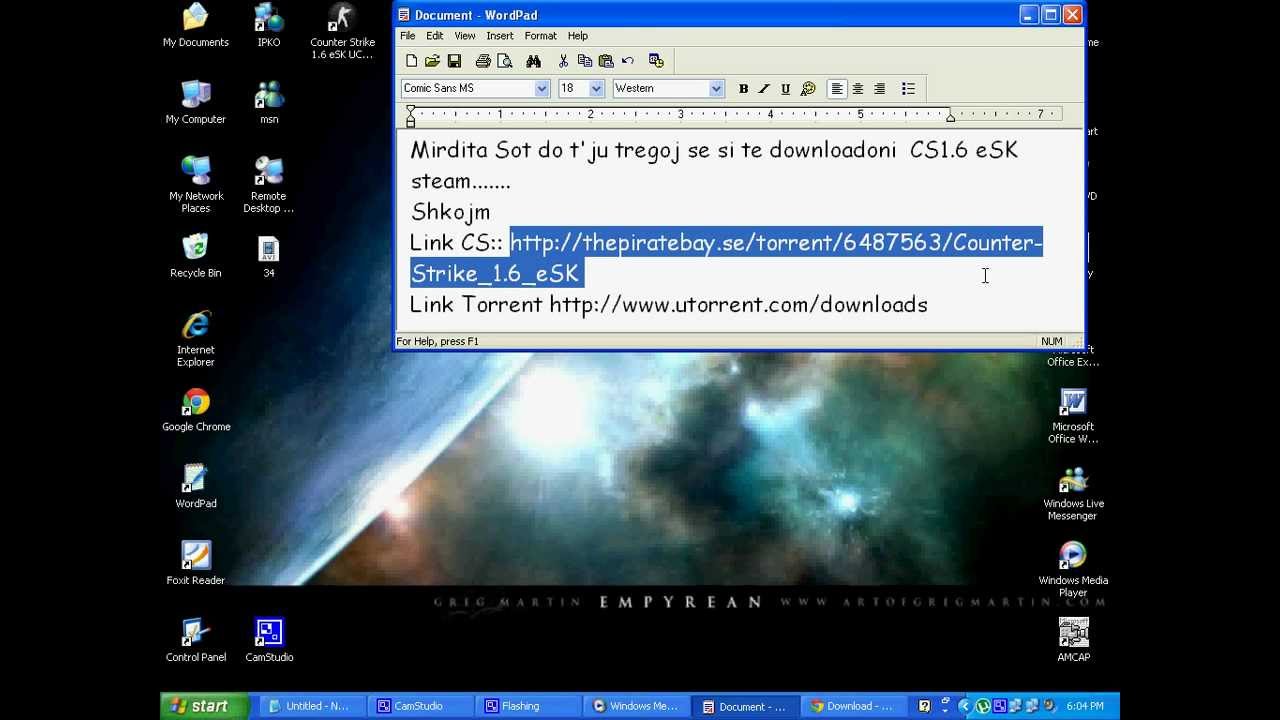Select the Recycle Bin icon
Viewport: 1280px width, 720px height.
tap(196, 257)
